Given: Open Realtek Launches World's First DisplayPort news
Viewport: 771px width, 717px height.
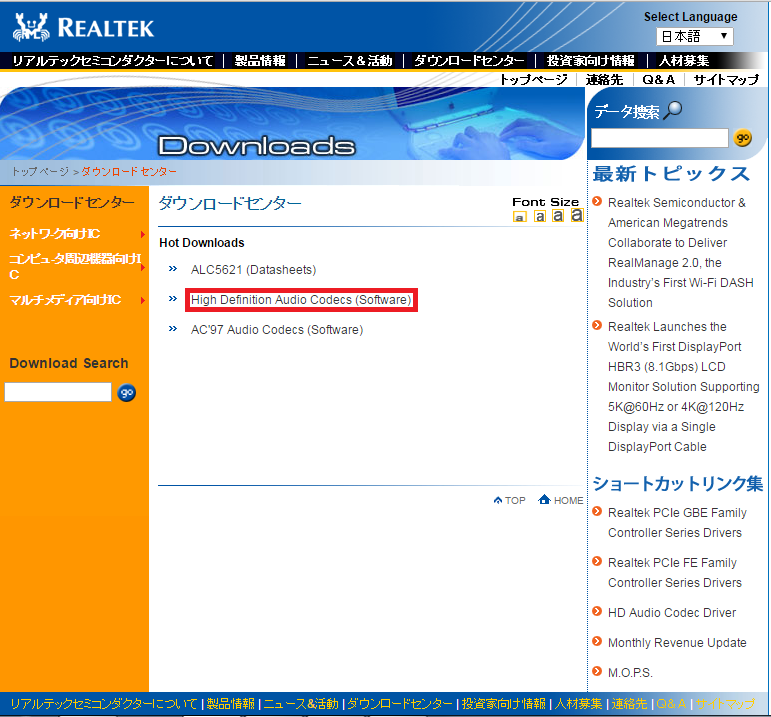Looking at the screenshot, I should coord(683,387).
